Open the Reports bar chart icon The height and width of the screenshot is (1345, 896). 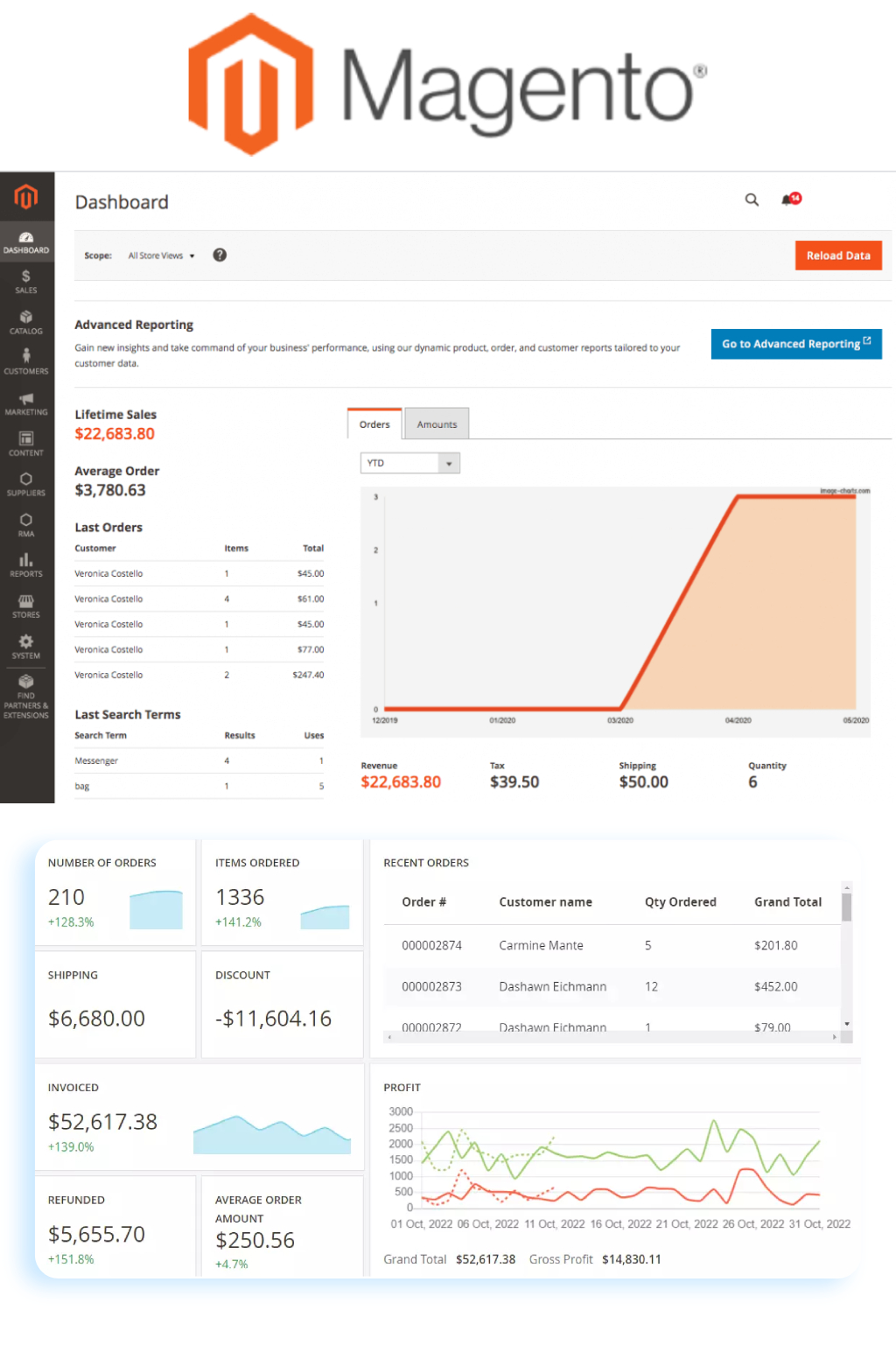click(x=26, y=564)
